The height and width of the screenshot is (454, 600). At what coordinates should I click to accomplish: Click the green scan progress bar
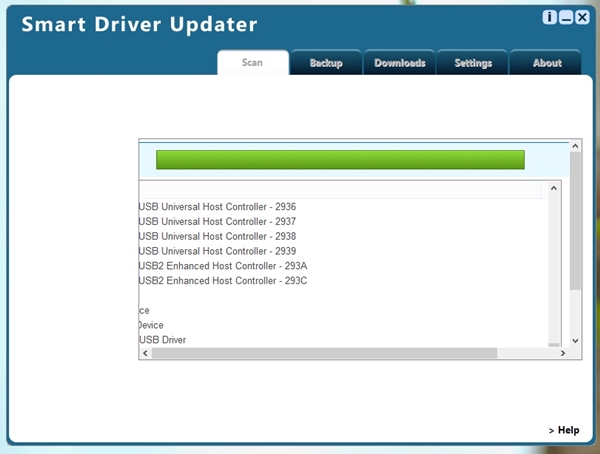[340, 160]
